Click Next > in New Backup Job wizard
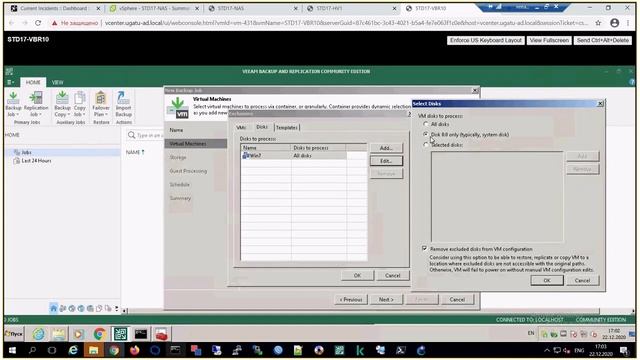640x360 pixels. pyautogui.click(x=386, y=300)
